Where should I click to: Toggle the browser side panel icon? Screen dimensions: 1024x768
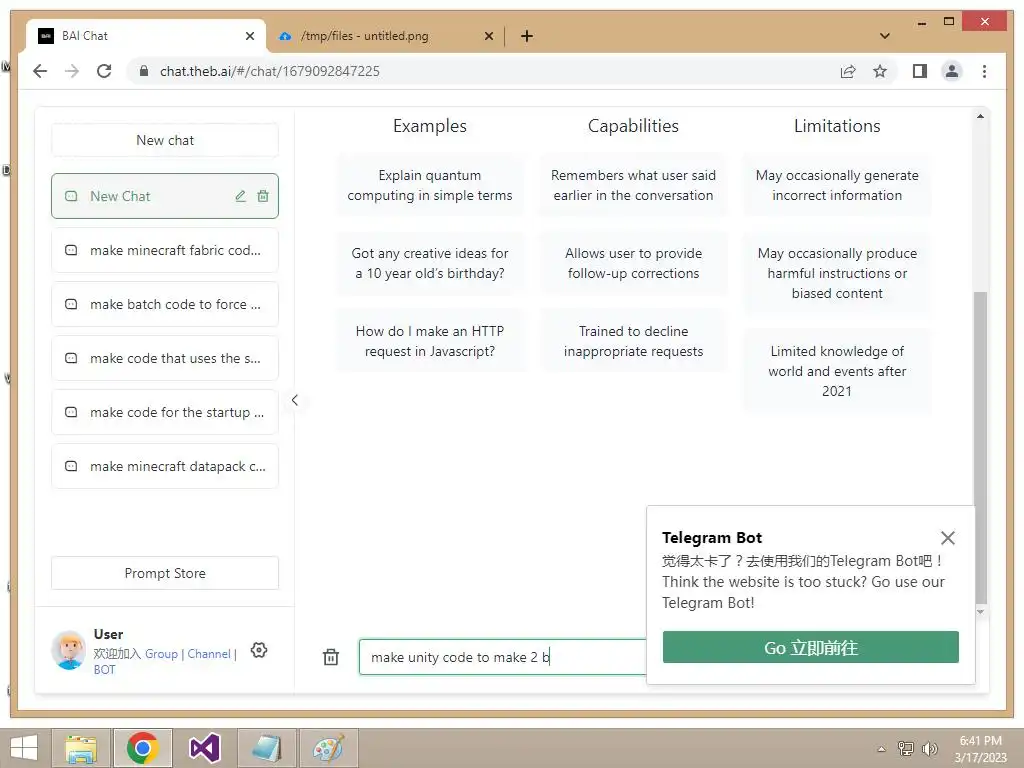pos(920,71)
